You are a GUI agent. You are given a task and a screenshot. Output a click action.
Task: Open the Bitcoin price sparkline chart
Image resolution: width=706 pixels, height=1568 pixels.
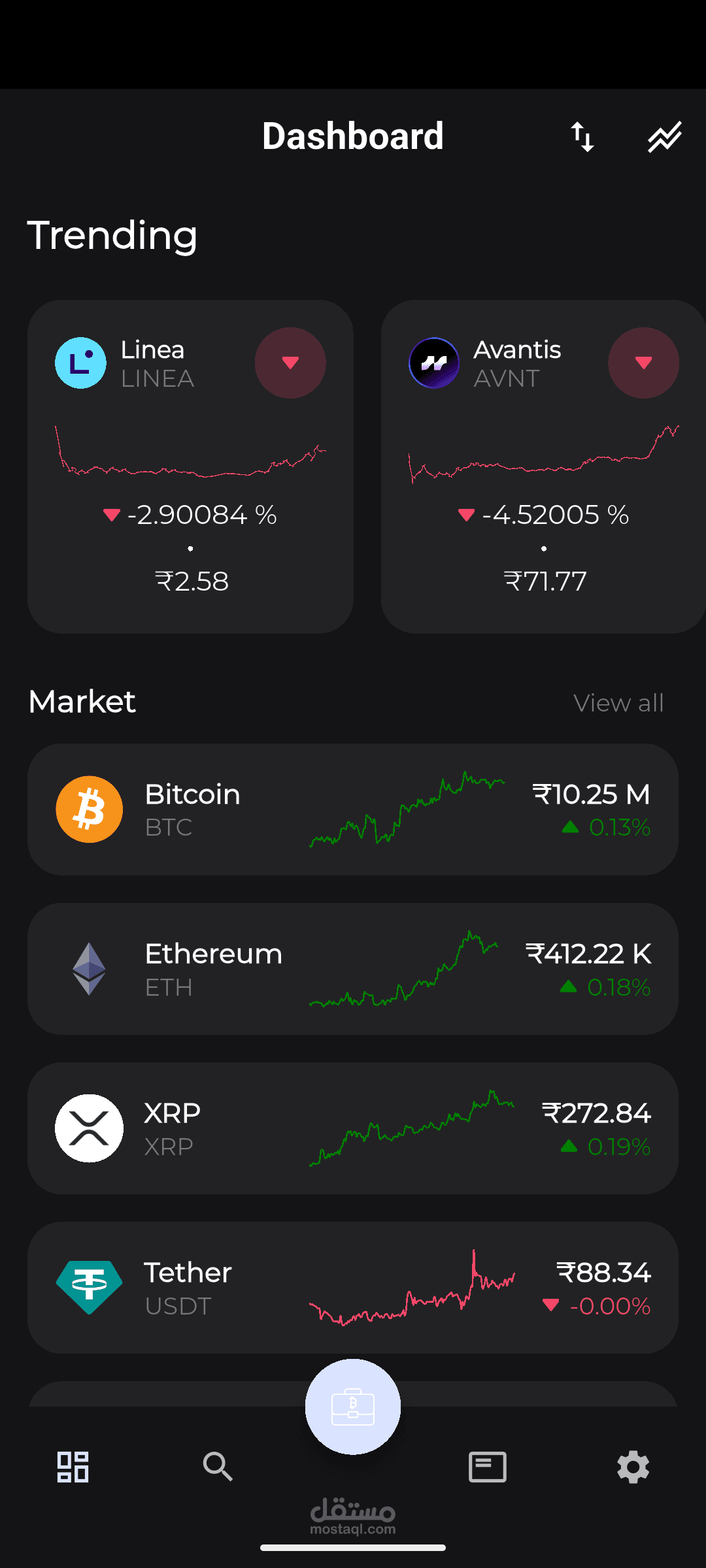pos(407,810)
